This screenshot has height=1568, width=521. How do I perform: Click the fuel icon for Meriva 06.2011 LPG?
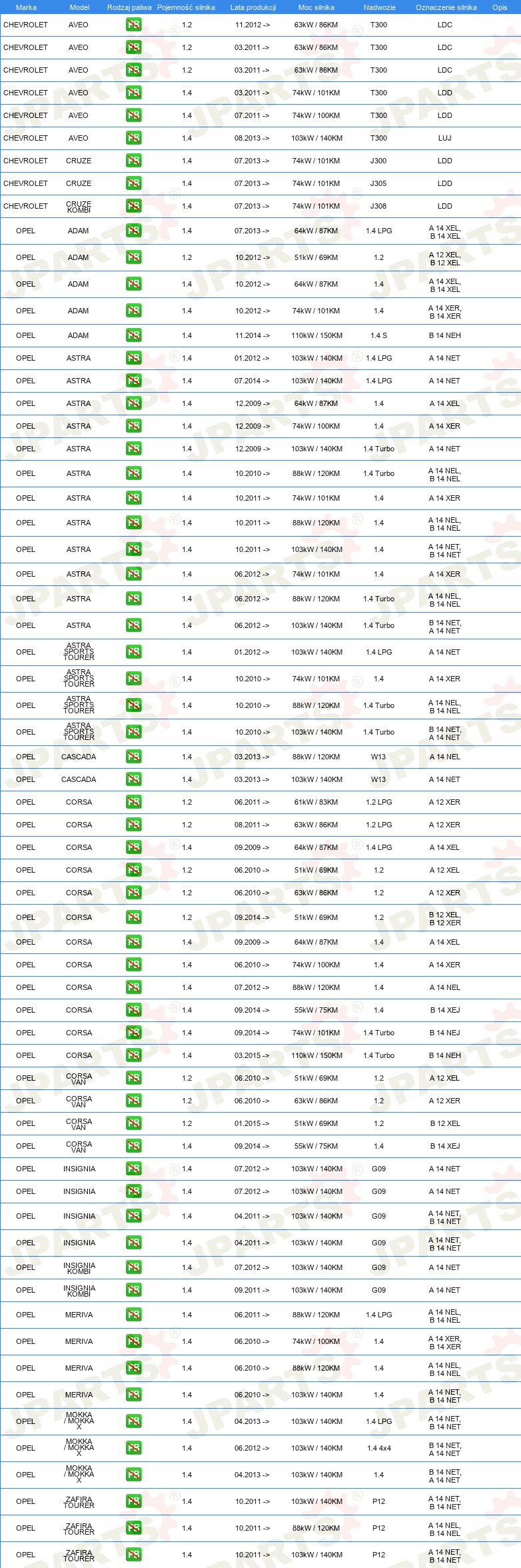(133, 1315)
